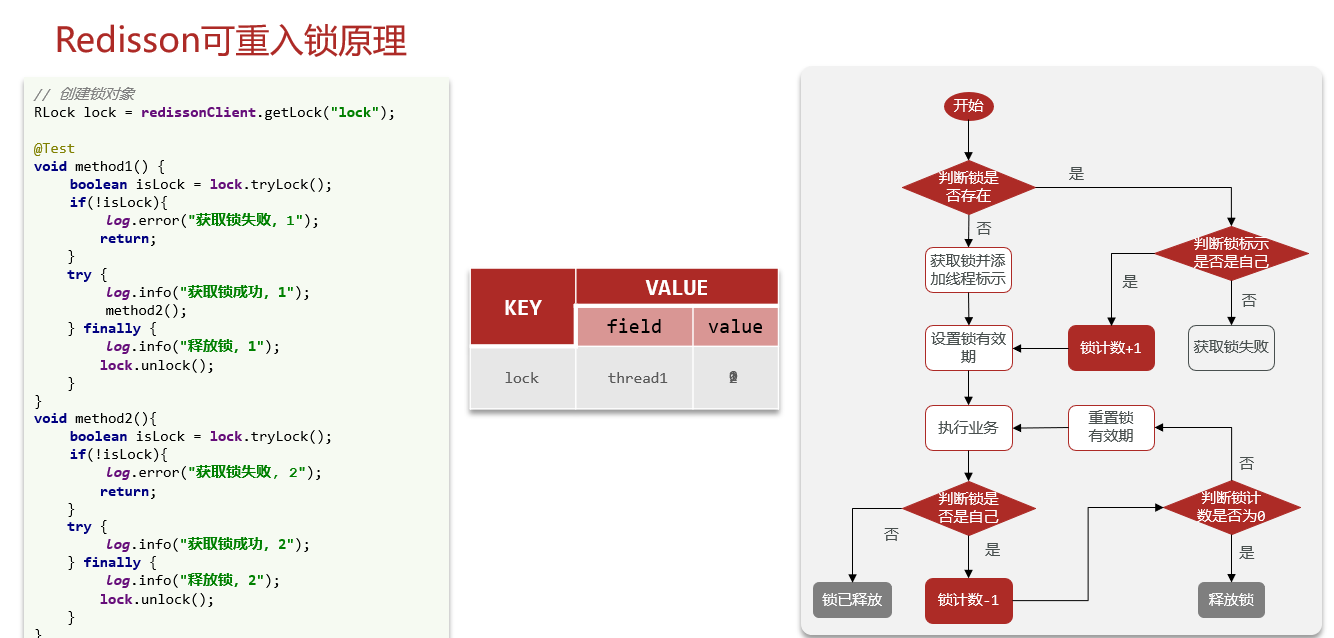This screenshot has height=638, width=1334.
Task: Click the 是 label above 释放锁
Action: pyautogui.click(x=1247, y=552)
